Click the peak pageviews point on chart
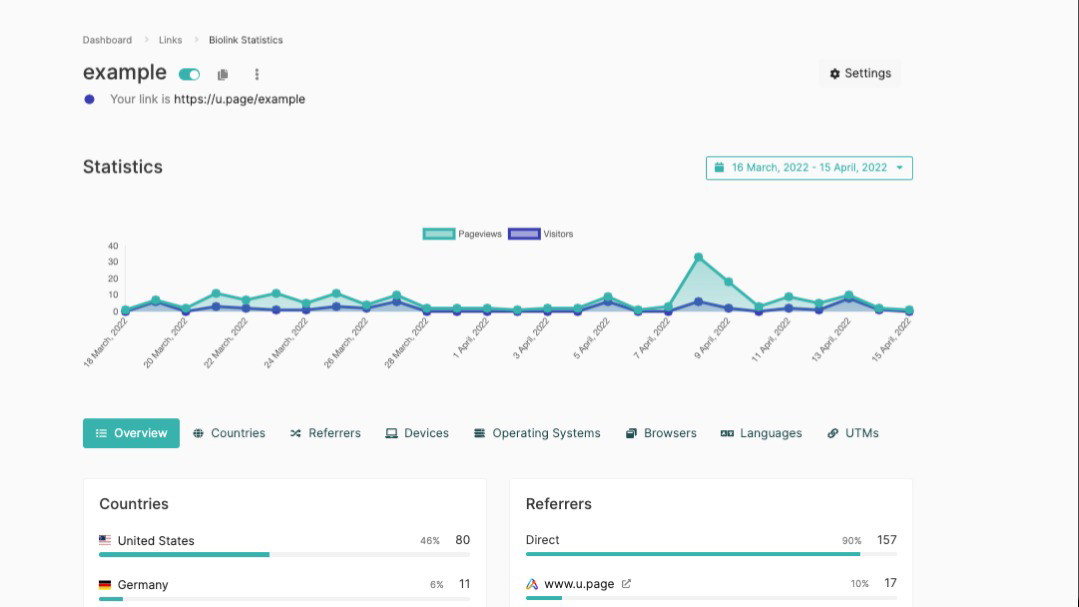The width and height of the screenshot is (1079, 607). click(x=698, y=258)
